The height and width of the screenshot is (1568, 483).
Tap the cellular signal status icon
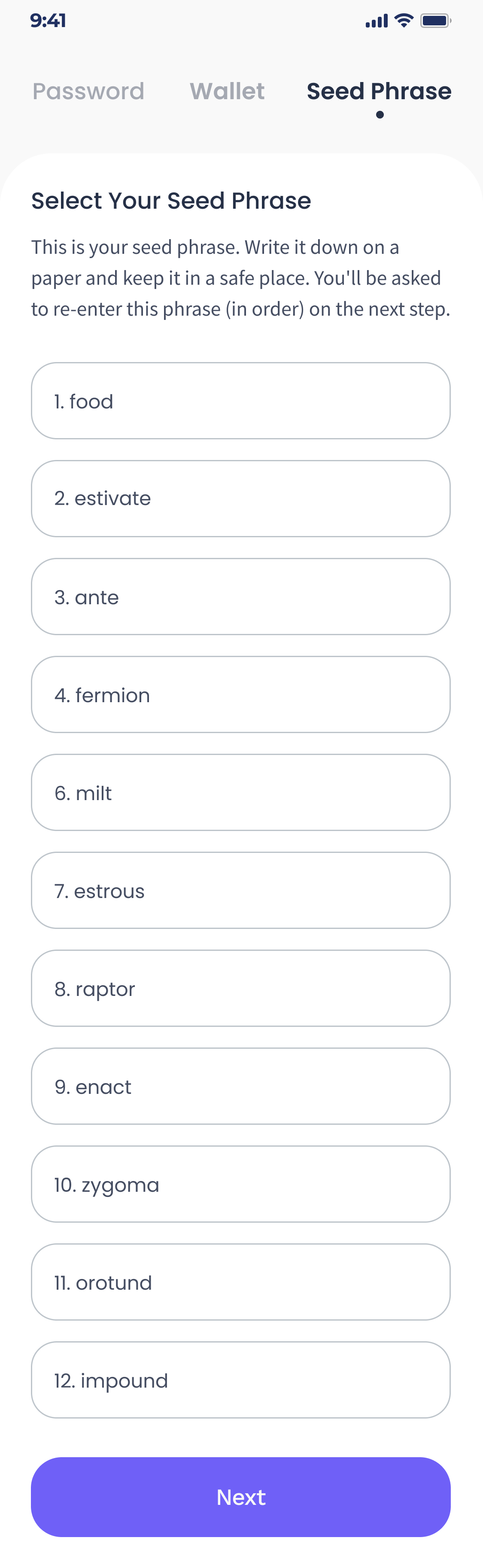click(x=376, y=21)
